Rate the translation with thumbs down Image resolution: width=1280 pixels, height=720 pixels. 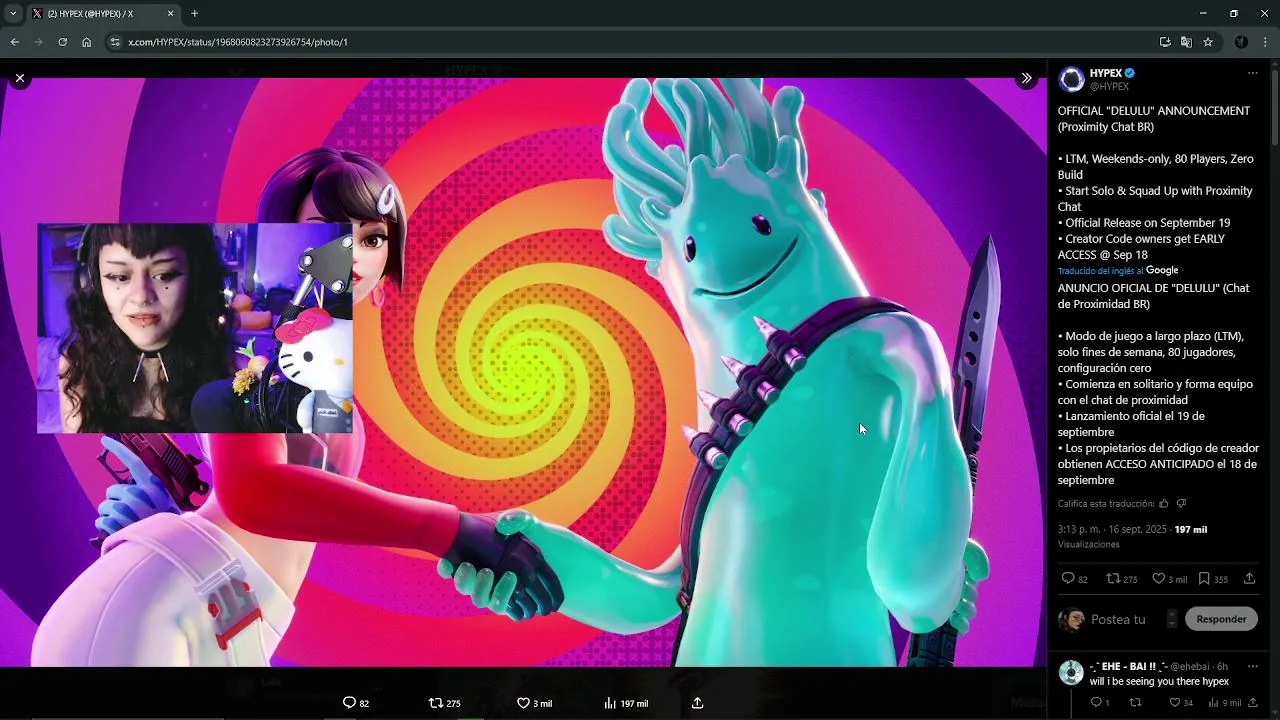1181,503
